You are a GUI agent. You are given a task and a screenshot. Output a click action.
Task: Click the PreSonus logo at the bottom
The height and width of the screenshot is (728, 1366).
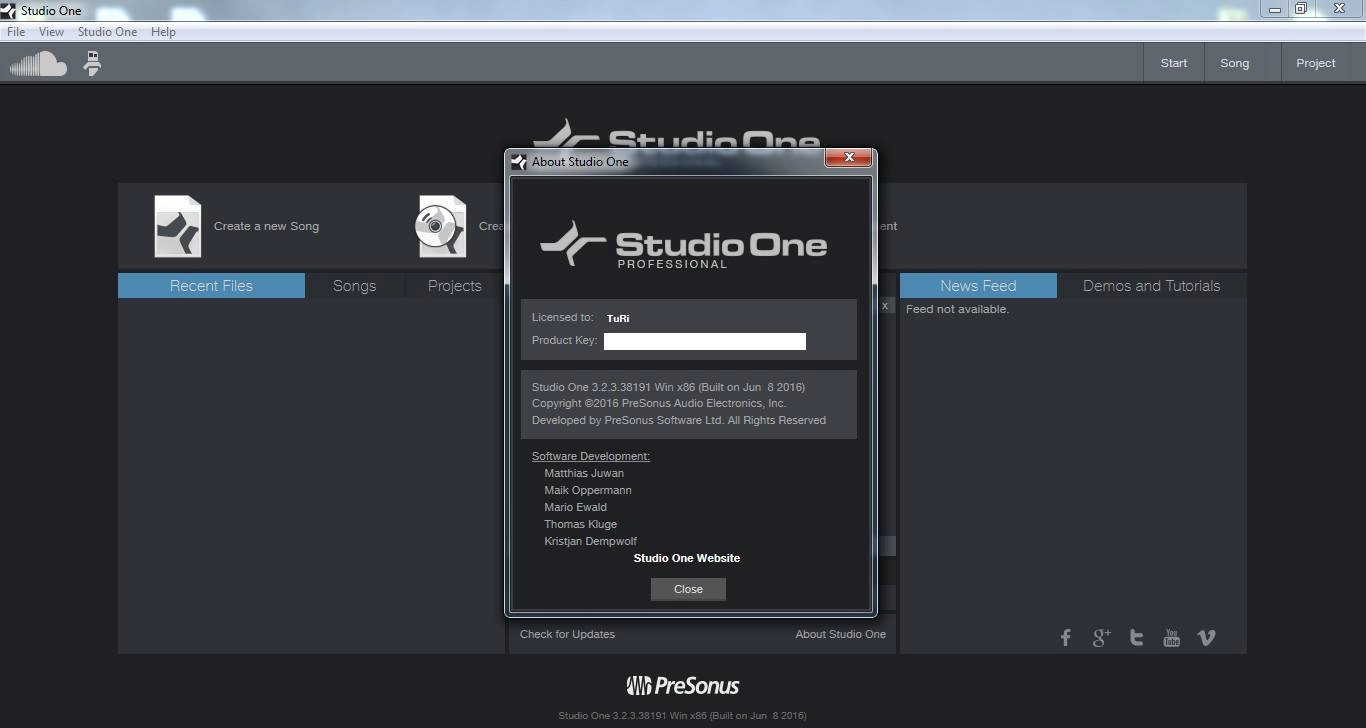(683, 686)
